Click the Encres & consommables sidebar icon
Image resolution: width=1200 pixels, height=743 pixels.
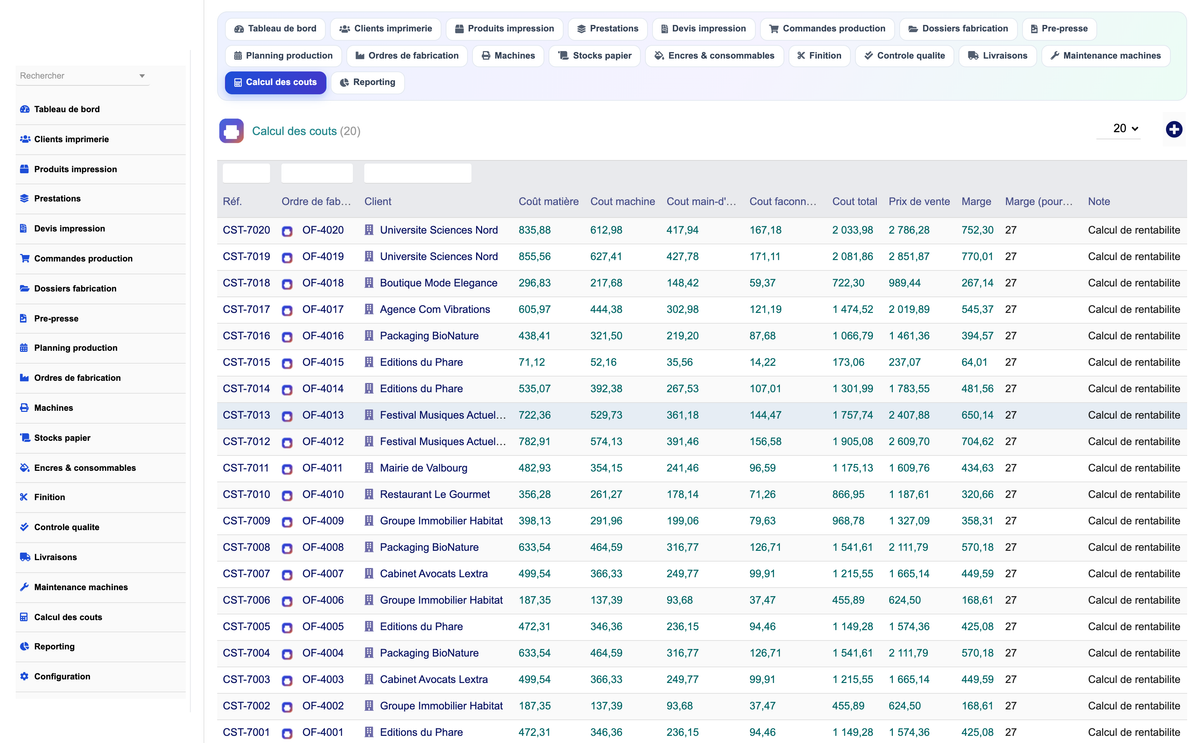[x=25, y=467]
